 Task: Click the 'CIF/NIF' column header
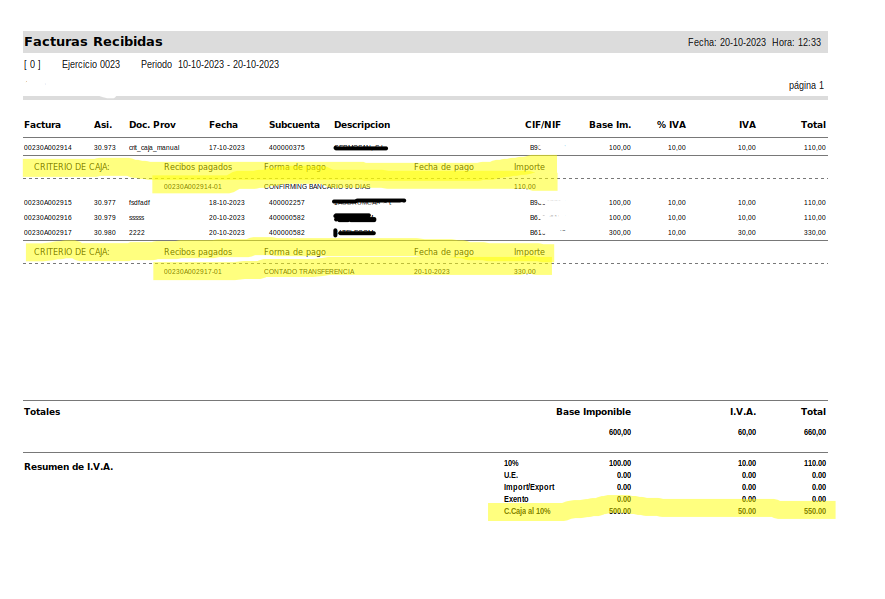coord(543,125)
